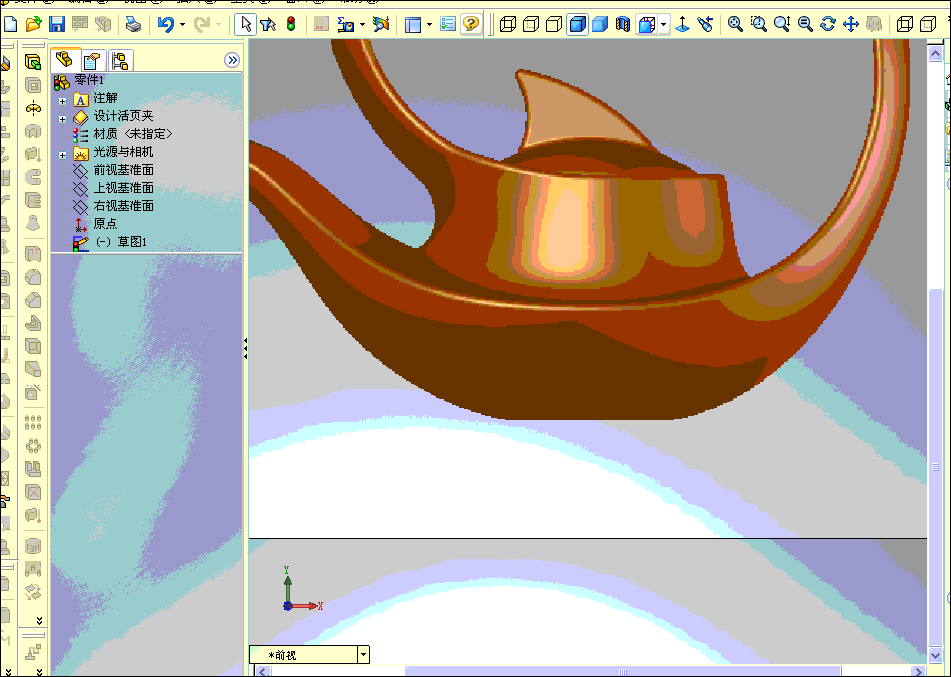Select the 原点 origin item
The image size is (951, 677).
tap(95, 224)
